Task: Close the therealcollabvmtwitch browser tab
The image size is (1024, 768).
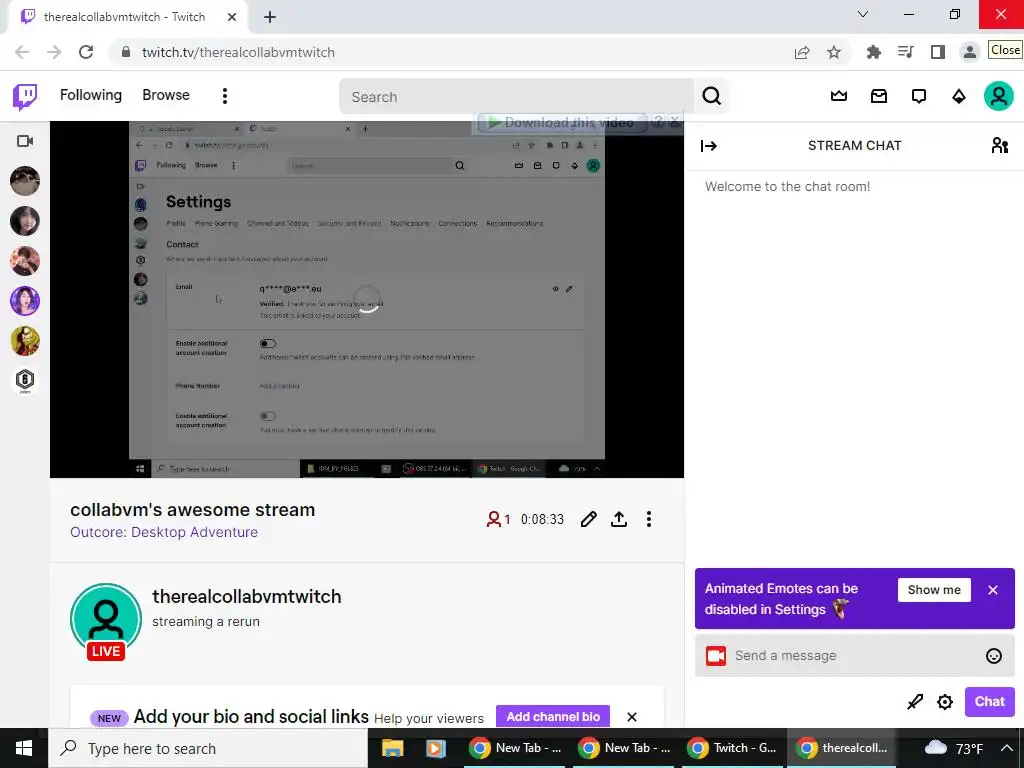Action: pos(232,17)
